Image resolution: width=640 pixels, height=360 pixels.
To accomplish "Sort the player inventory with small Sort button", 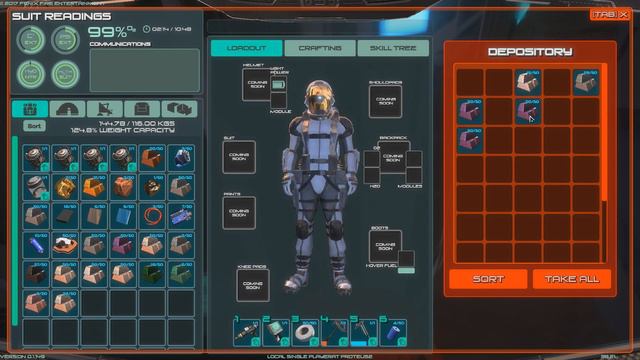I will (x=34, y=126).
